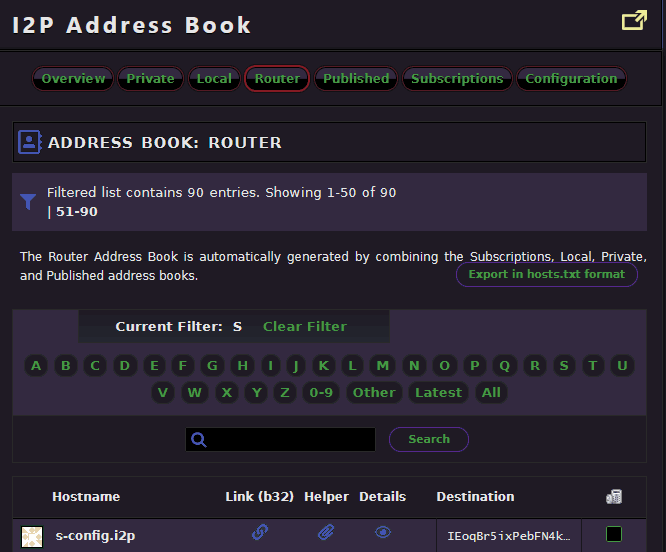This screenshot has height=552, width=666.
Task: Filter hostnames by letter X
Action: pos(227,392)
